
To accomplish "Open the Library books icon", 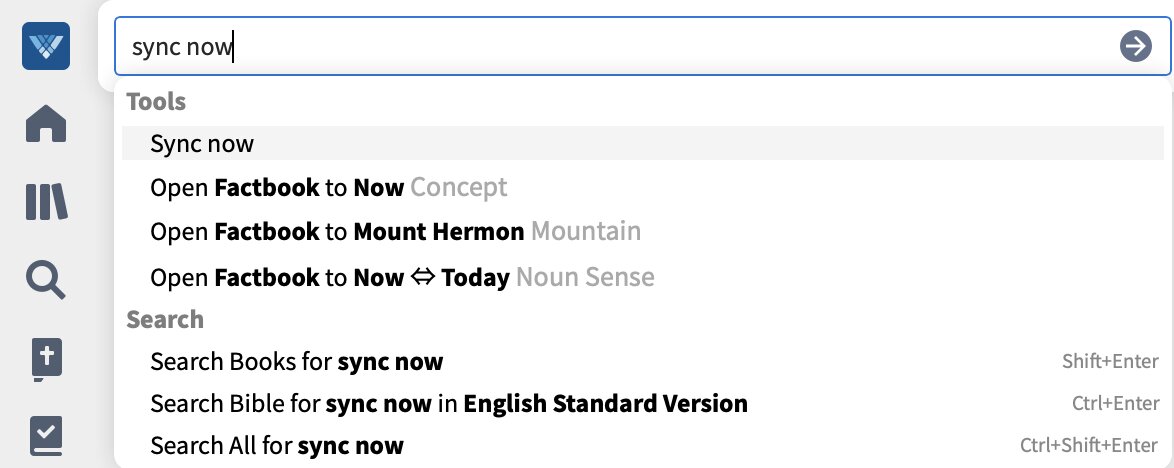I will [x=46, y=201].
